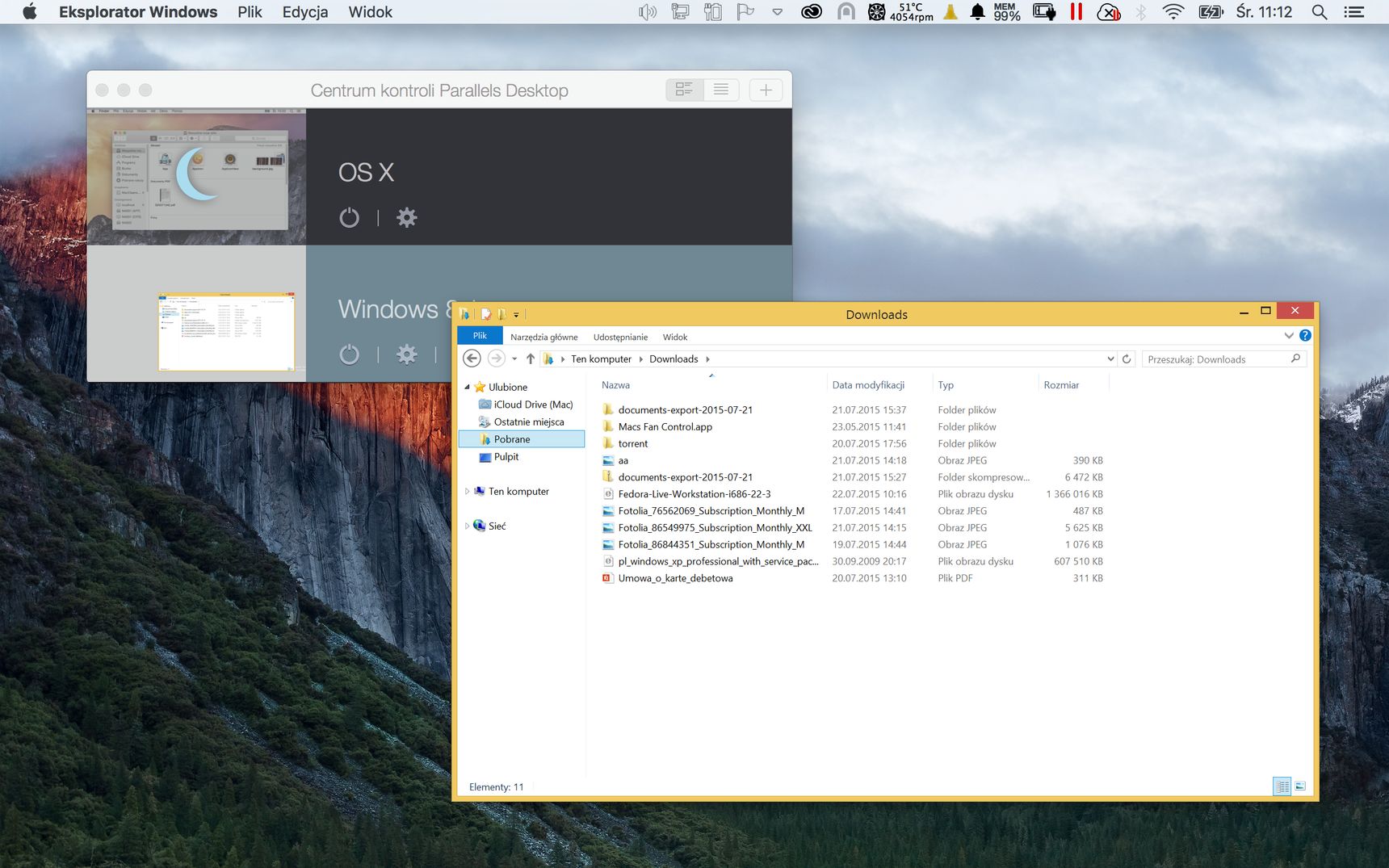
Task: Expand the arrow after Downloads in breadcrumb
Action: click(707, 359)
